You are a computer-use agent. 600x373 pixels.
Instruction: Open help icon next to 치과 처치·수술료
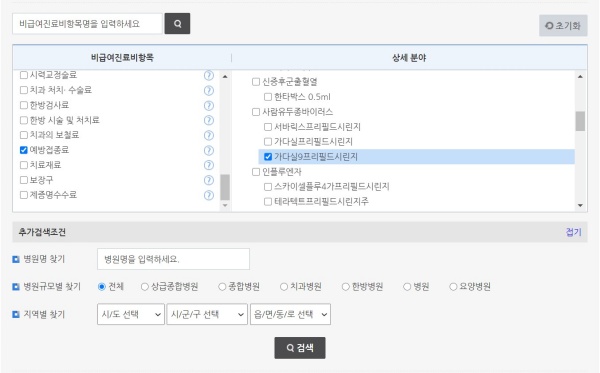click(209, 91)
